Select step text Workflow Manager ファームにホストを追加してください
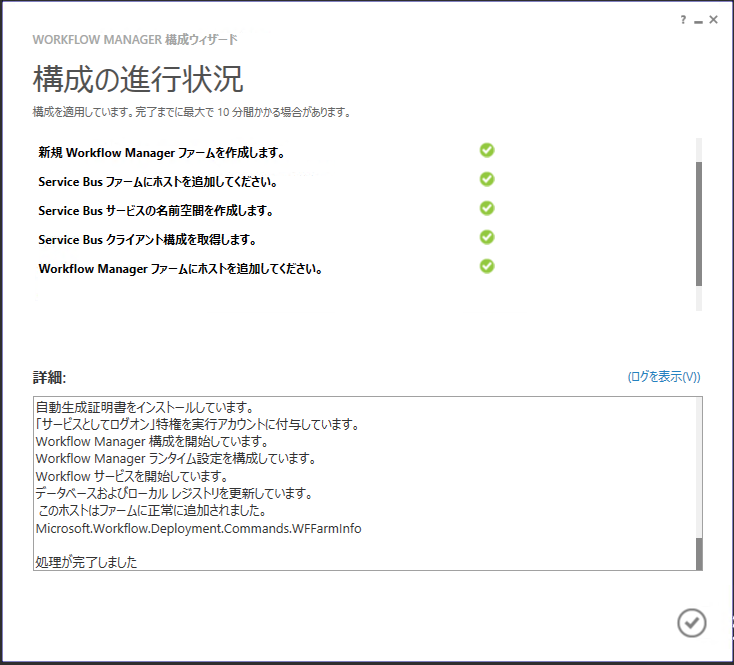 click(x=180, y=269)
